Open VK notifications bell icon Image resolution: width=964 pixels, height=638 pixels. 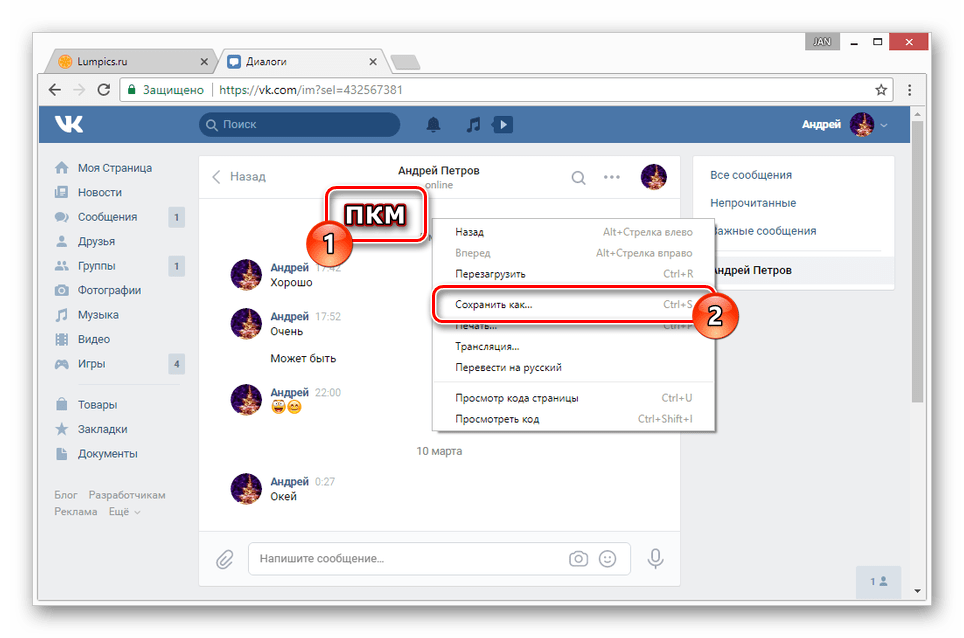coord(434,124)
